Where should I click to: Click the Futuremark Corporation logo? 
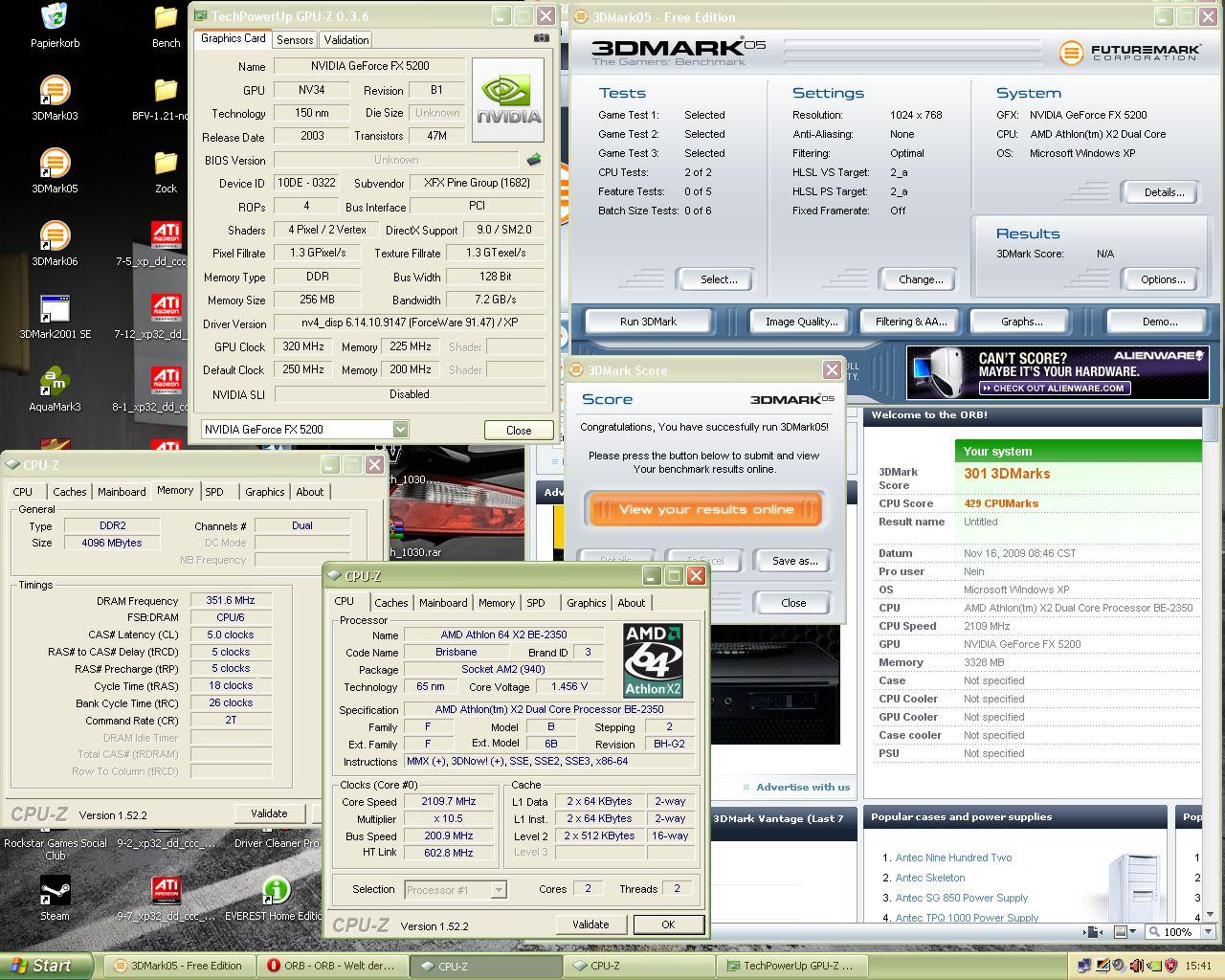coord(1129,52)
